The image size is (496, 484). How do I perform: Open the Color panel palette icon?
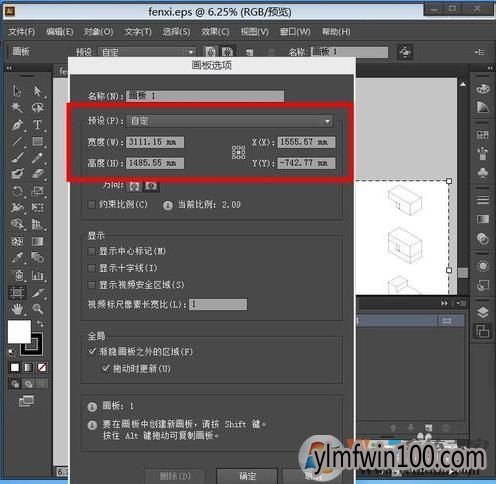pos(482,89)
